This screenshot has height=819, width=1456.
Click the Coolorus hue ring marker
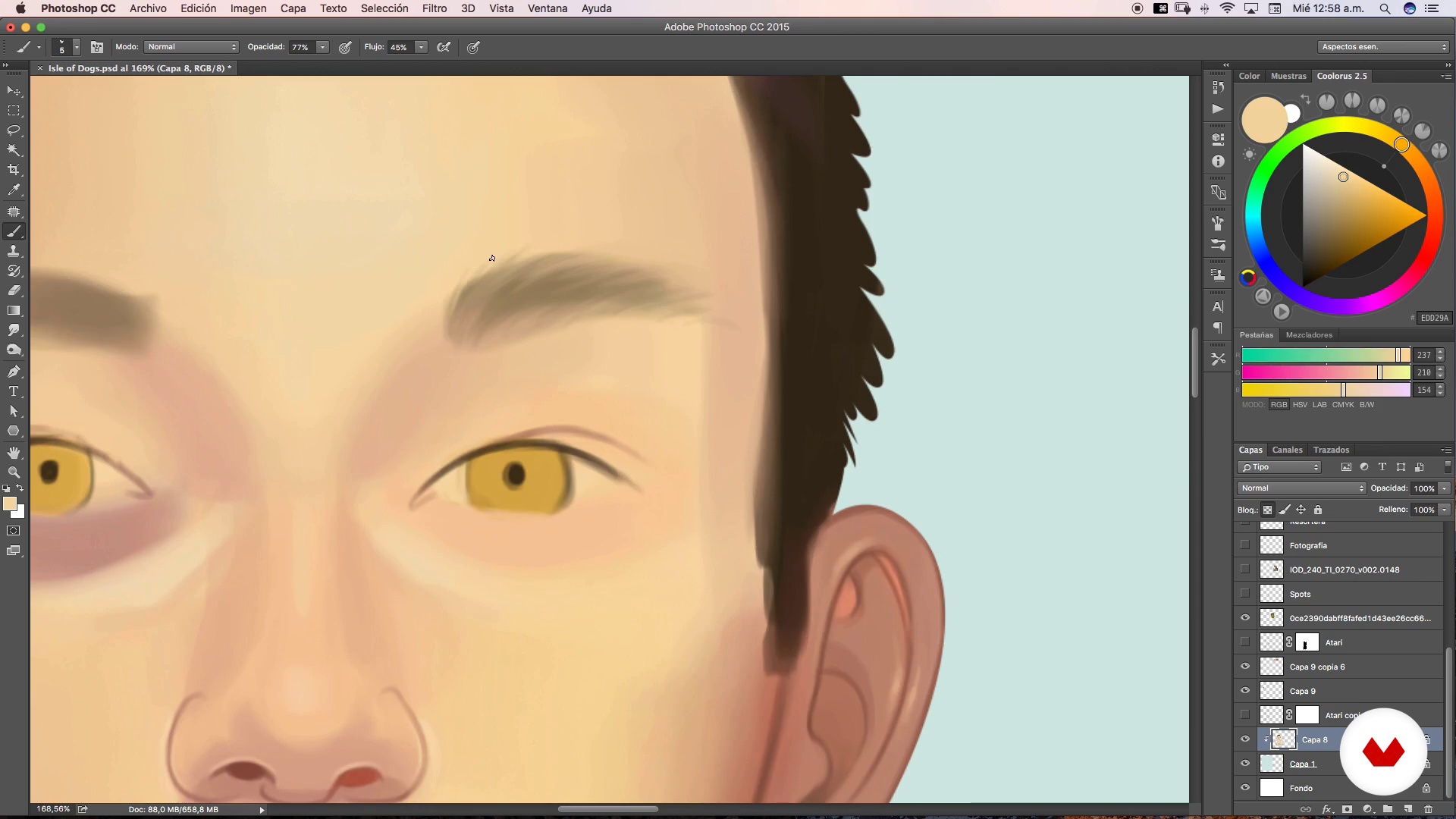point(1401,144)
